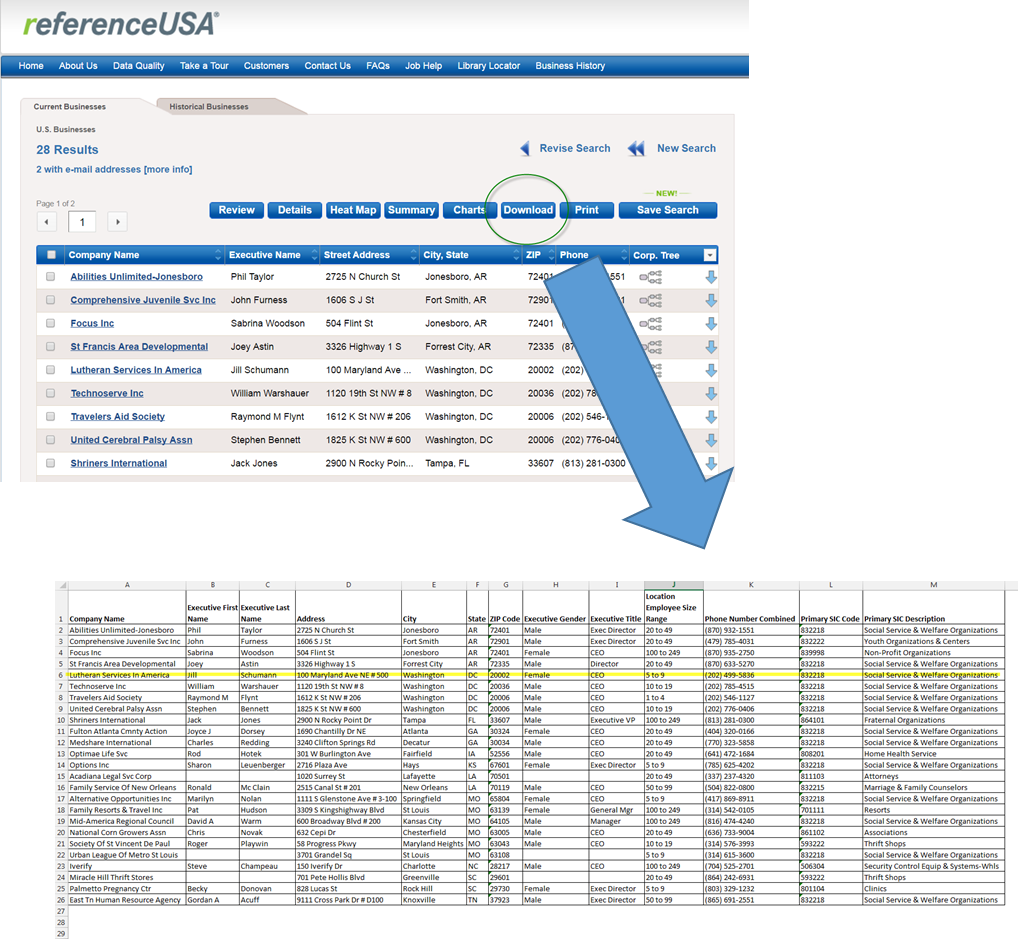
Task: Click the page number input field
Action: coord(82,222)
